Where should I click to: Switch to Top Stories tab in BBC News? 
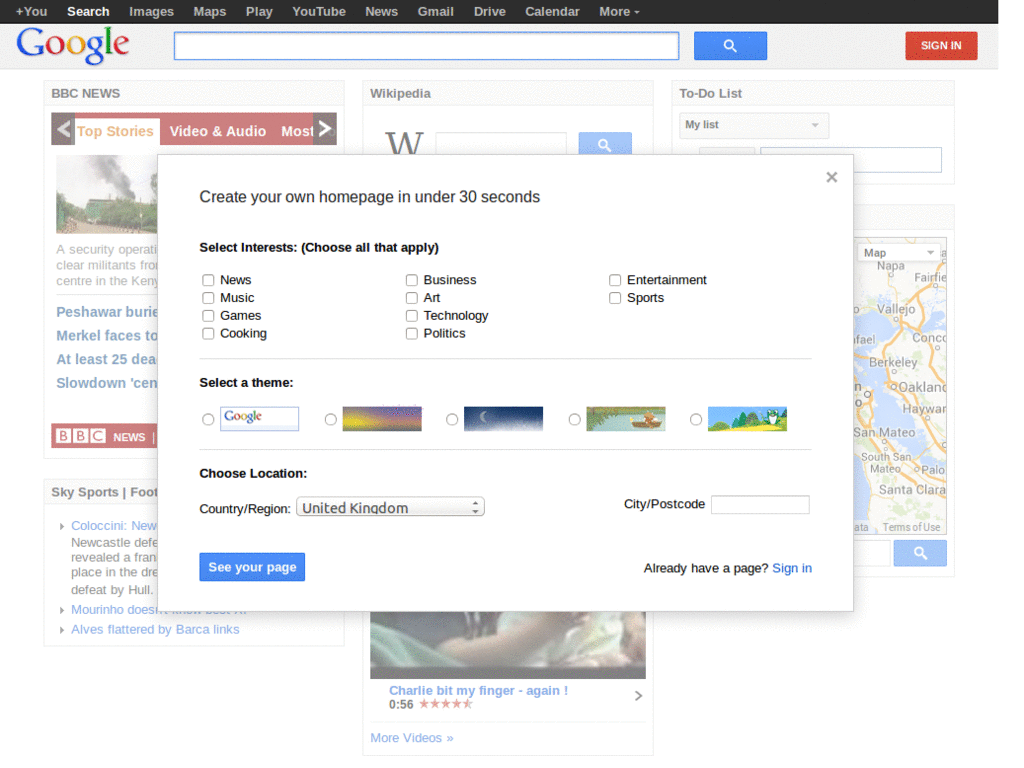tap(116, 131)
